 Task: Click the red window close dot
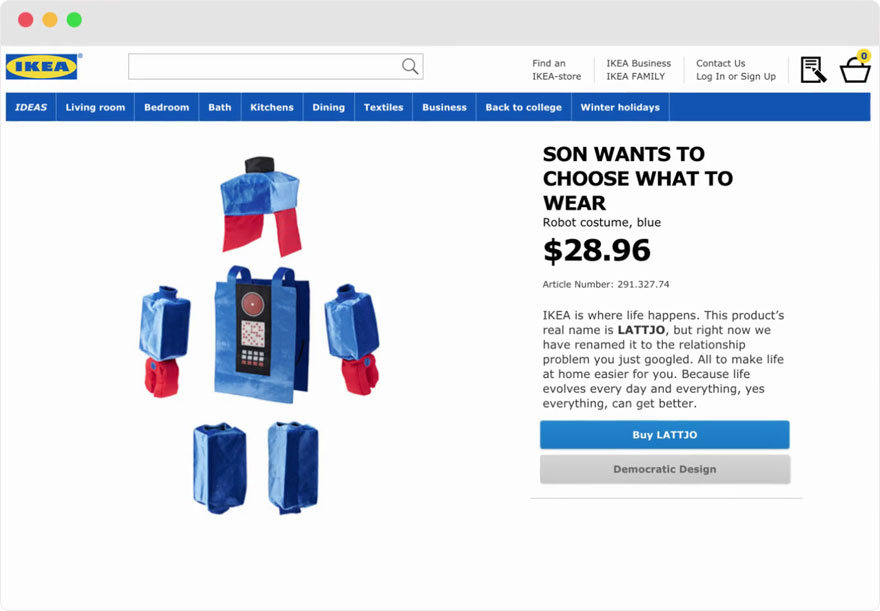[x=26, y=20]
